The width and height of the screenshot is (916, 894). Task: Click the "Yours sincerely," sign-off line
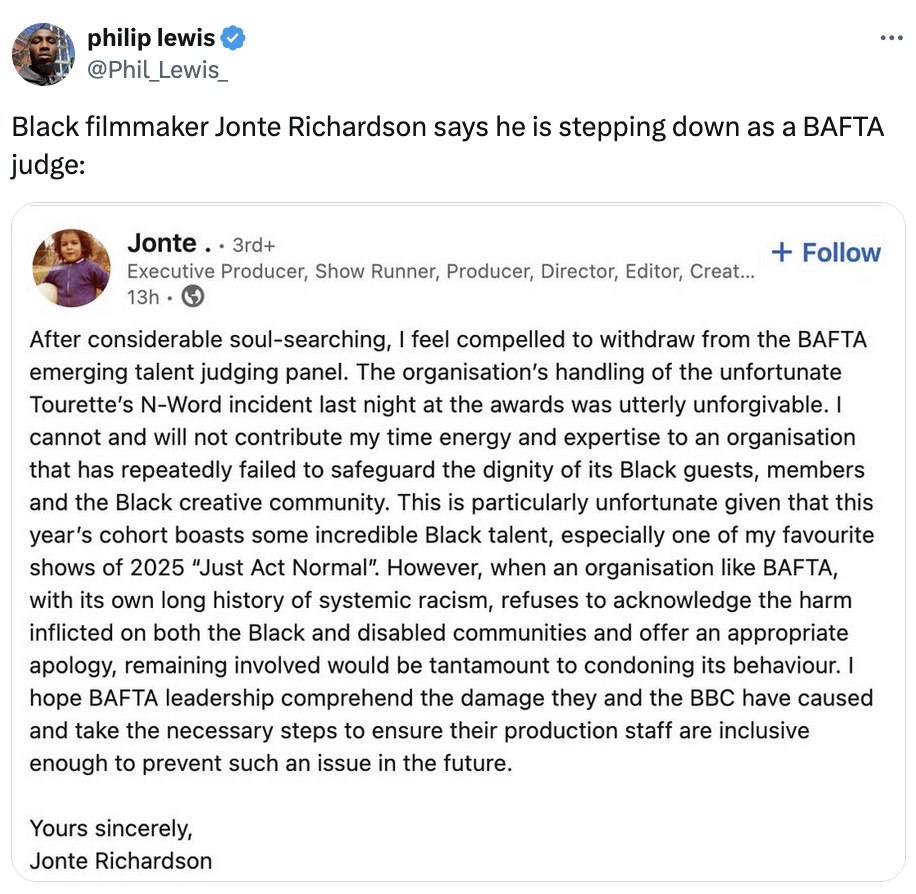(x=111, y=828)
